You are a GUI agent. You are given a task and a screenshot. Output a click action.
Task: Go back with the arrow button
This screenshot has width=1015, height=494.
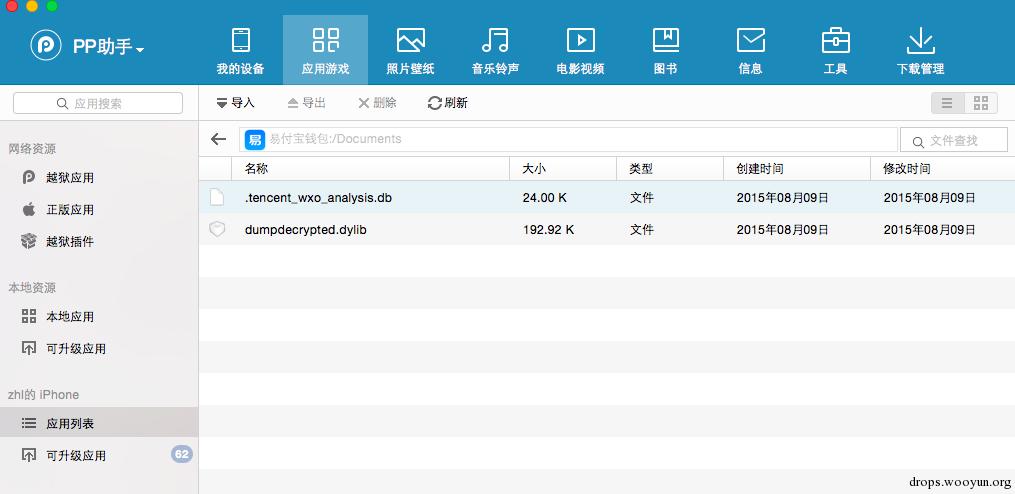click(x=219, y=139)
